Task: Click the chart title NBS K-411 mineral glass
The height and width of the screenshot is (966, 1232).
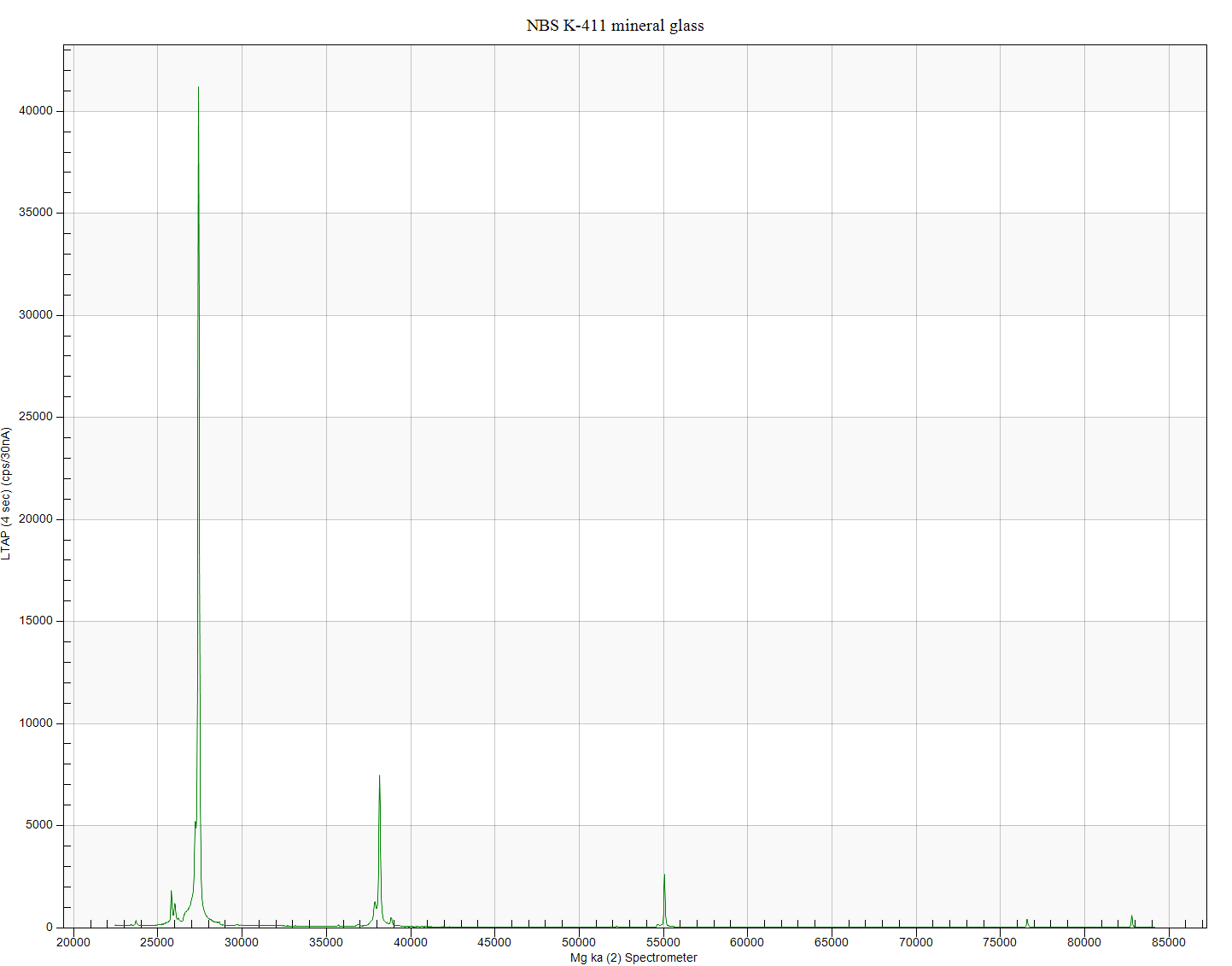Action: pyautogui.click(x=615, y=26)
